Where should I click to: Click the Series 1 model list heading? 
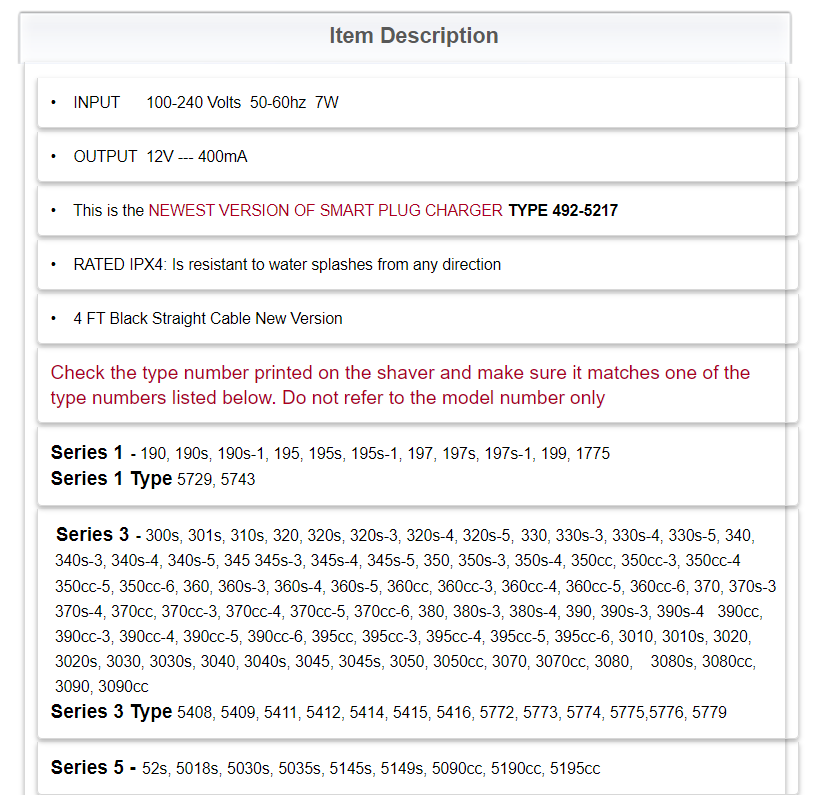coord(87,452)
